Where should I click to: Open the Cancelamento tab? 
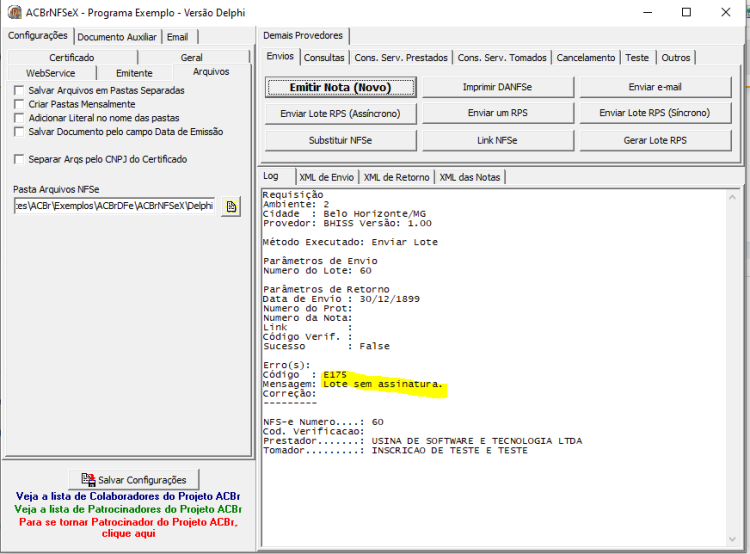[586, 58]
